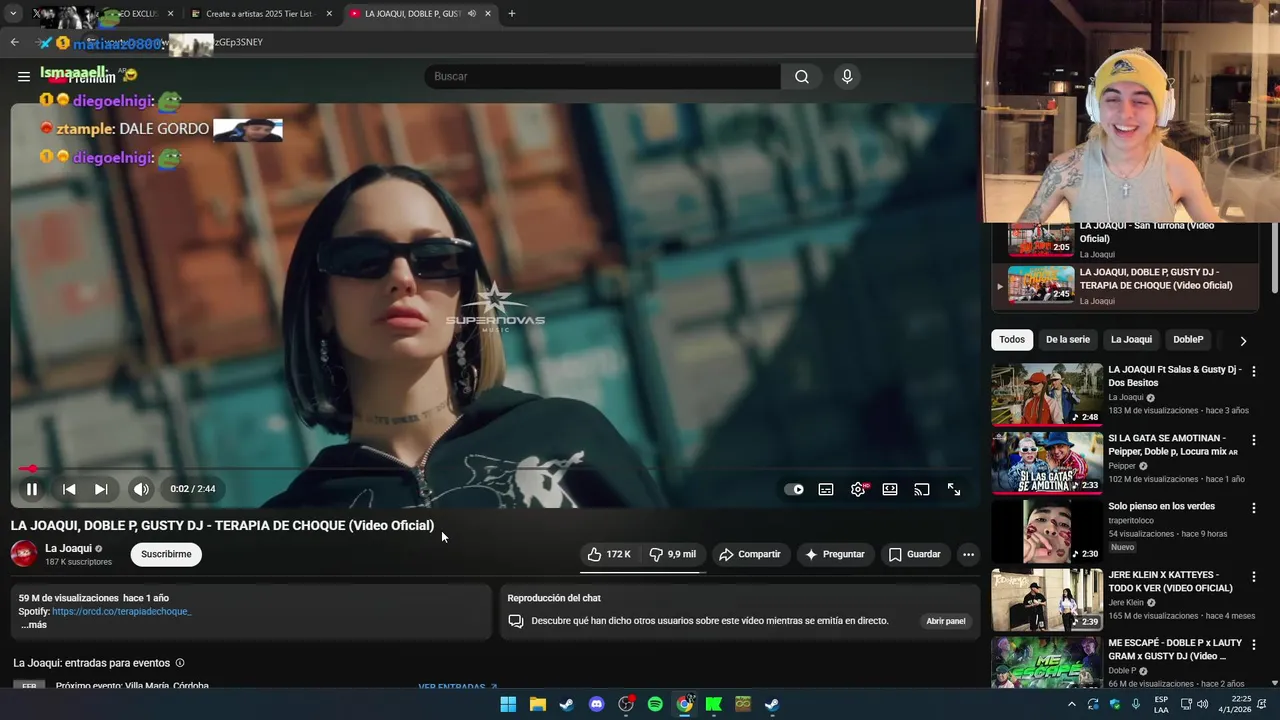Click the Preguntar button
This screenshot has width=1280, height=720.
tap(835, 554)
